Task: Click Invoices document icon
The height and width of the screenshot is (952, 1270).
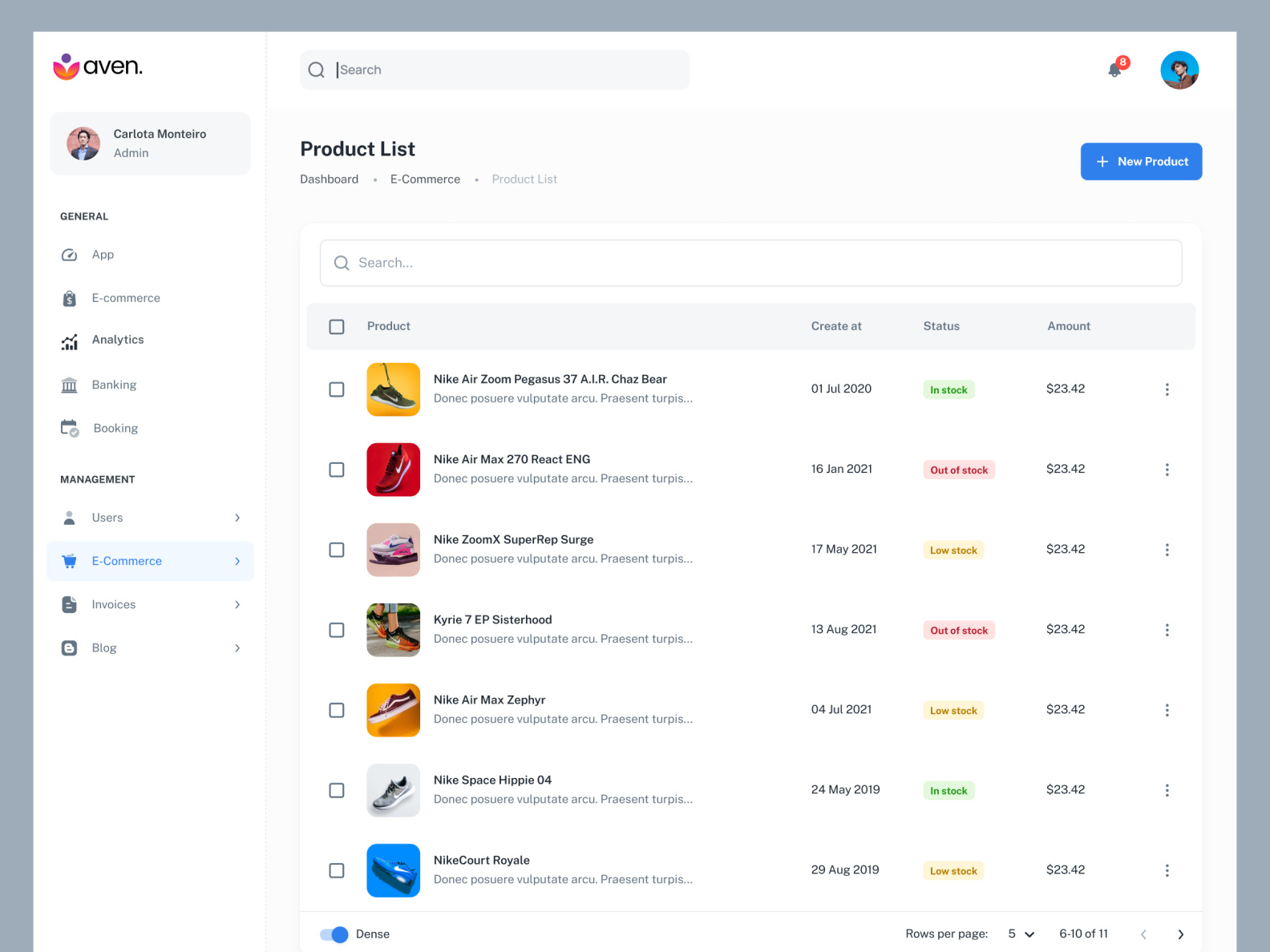Action: (70, 604)
